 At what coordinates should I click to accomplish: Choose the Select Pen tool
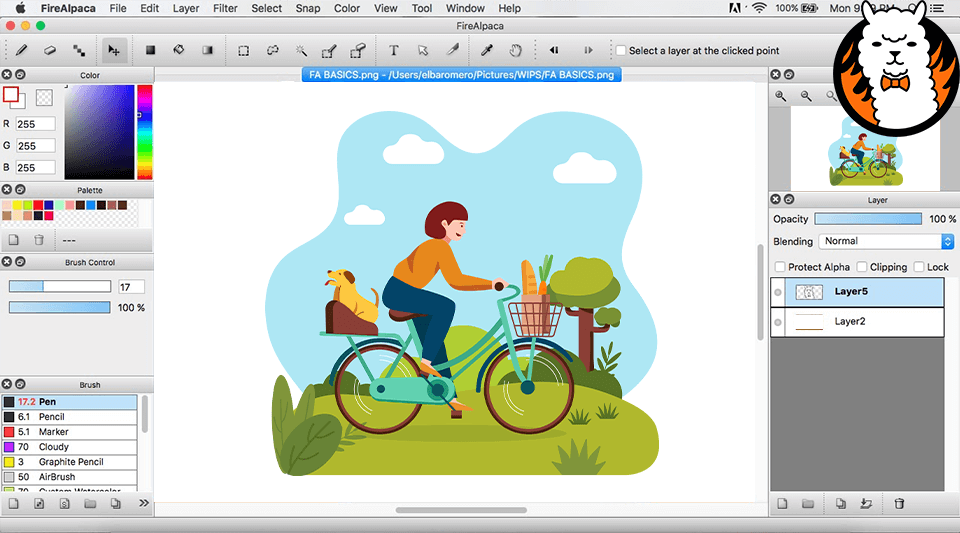click(329, 50)
